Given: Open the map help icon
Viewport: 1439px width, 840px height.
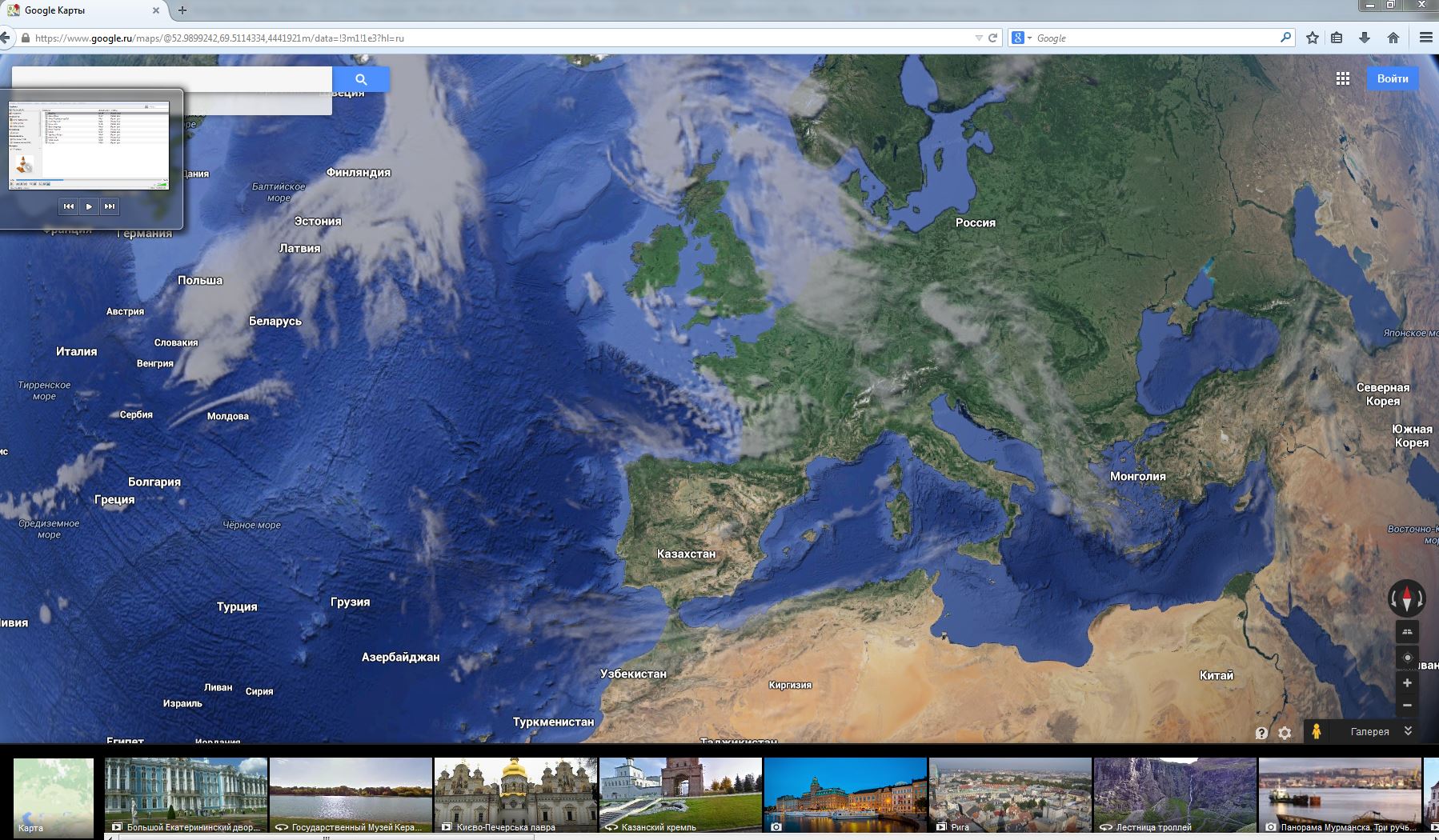Looking at the screenshot, I should click(x=1261, y=733).
